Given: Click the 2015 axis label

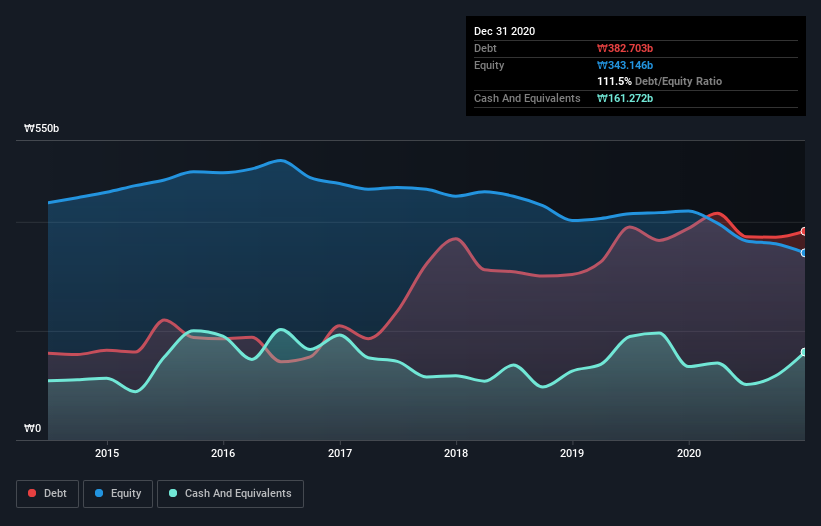Looking at the screenshot, I should (x=107, y=453).
